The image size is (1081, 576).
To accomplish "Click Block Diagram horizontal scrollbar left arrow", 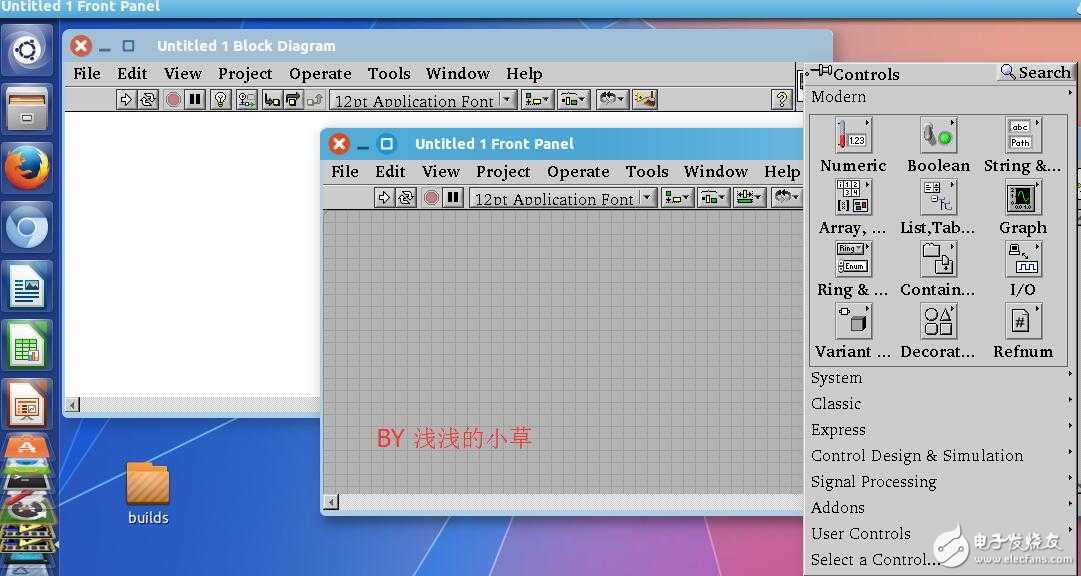I will (72, 405).
